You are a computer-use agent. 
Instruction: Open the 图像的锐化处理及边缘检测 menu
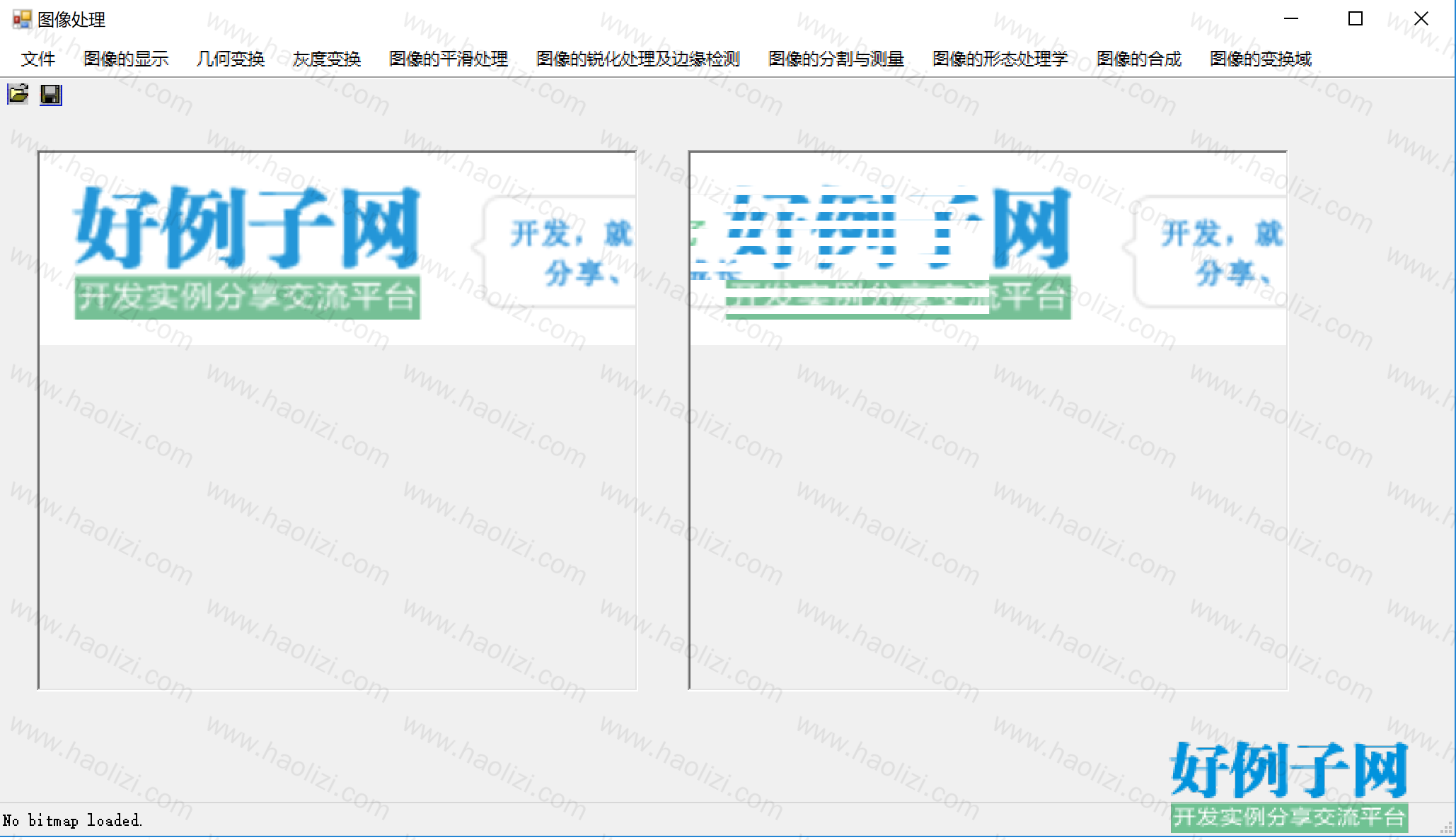638,59
